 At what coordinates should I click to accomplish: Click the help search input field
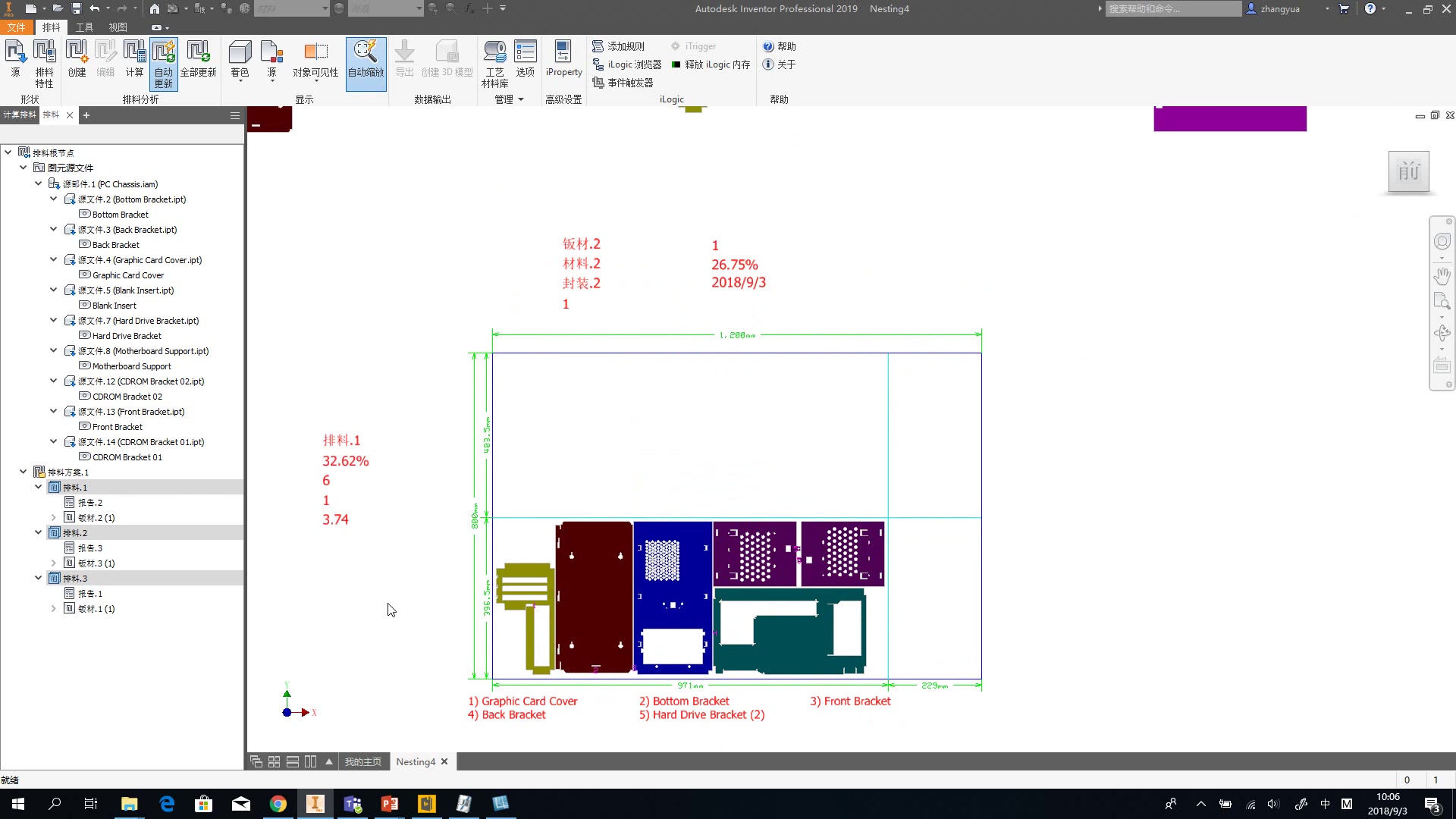(1172, 9)
